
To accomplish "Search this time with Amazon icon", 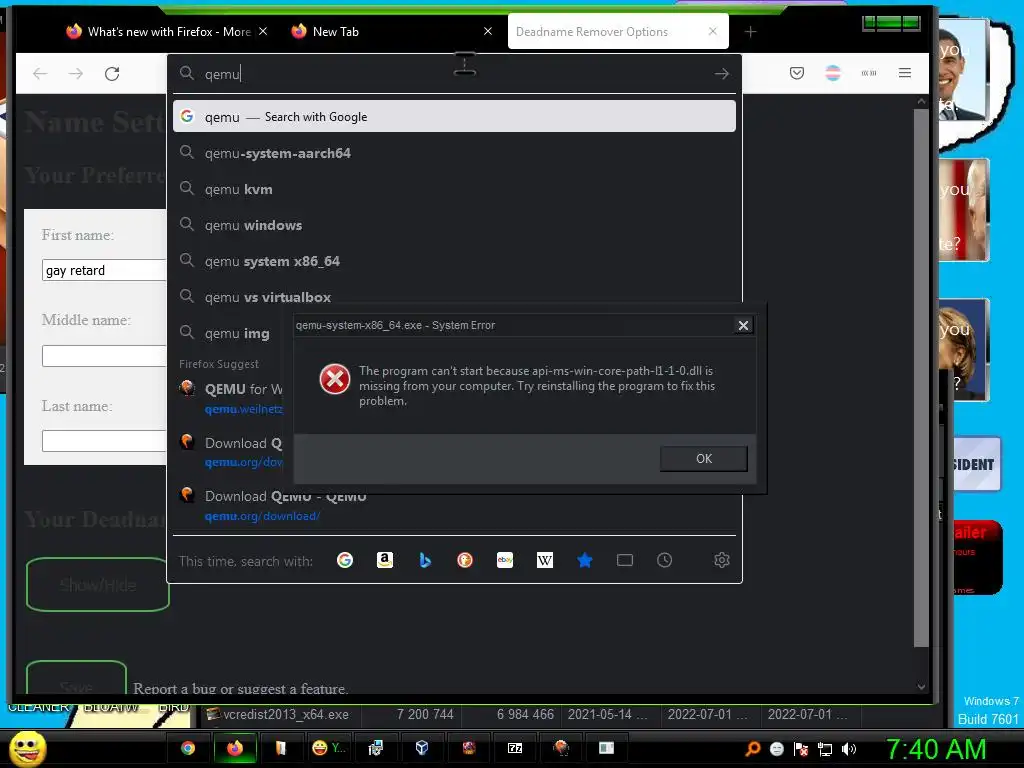I will 385,560.
